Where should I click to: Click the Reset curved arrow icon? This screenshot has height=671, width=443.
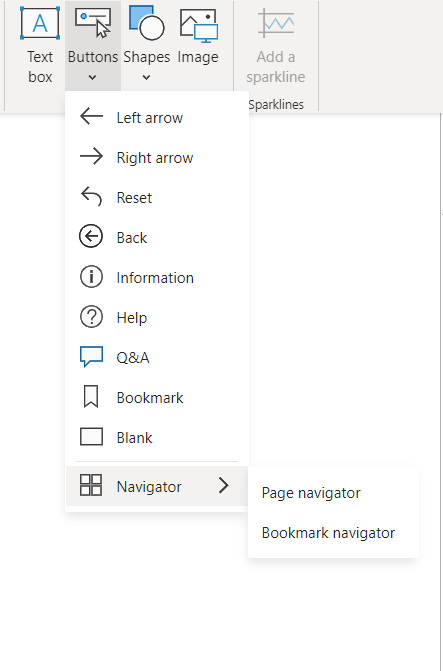tap(91, 196)
